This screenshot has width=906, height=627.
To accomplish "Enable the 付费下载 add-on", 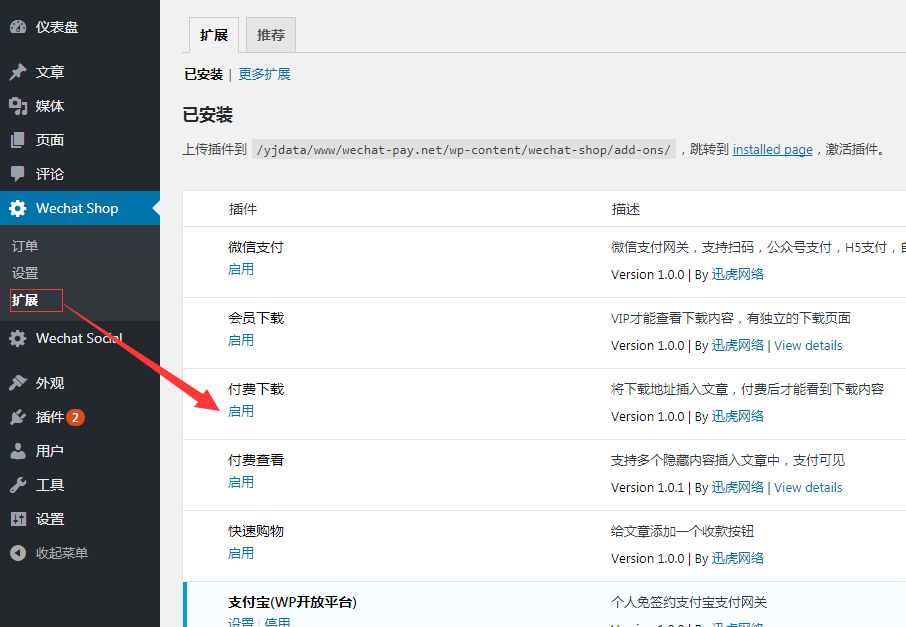I will tap(241, 411).
